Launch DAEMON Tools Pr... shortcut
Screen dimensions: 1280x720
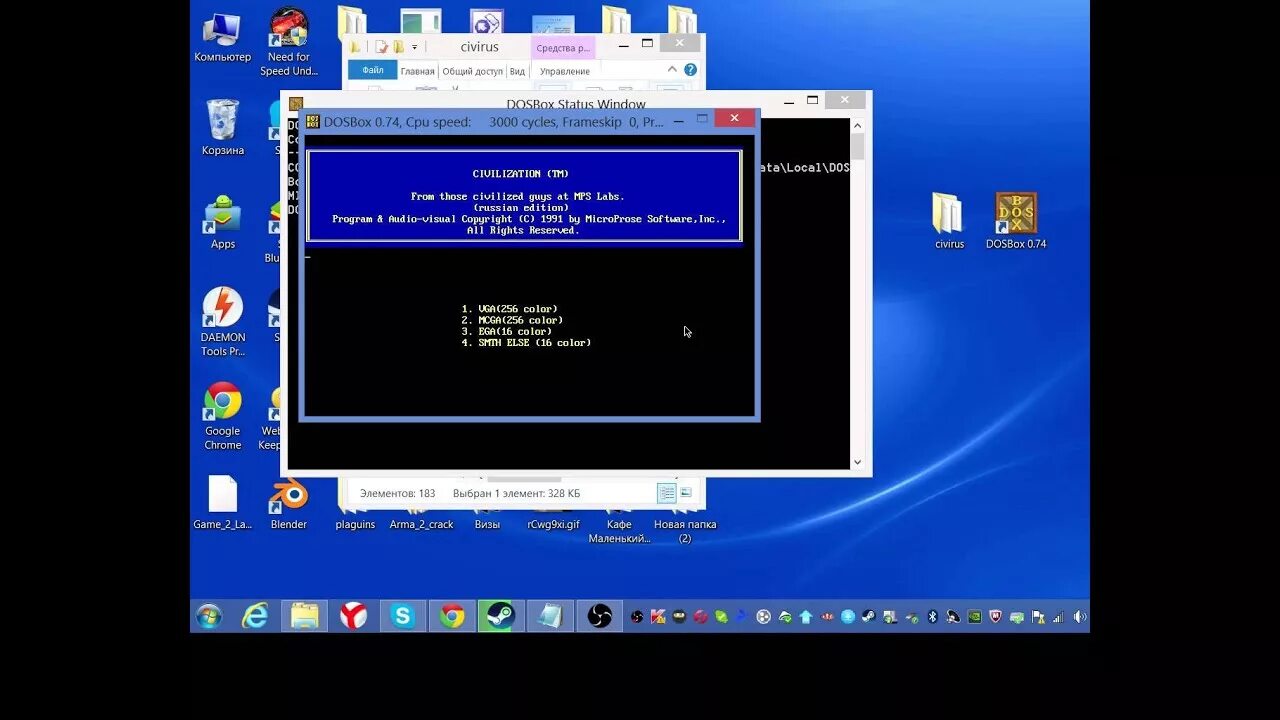tap(222, 322)
